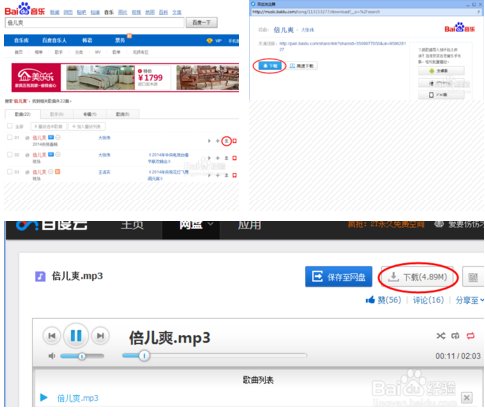485x416 pixels.
Task: Click play-selected-songs button above results
Action: 49,127
